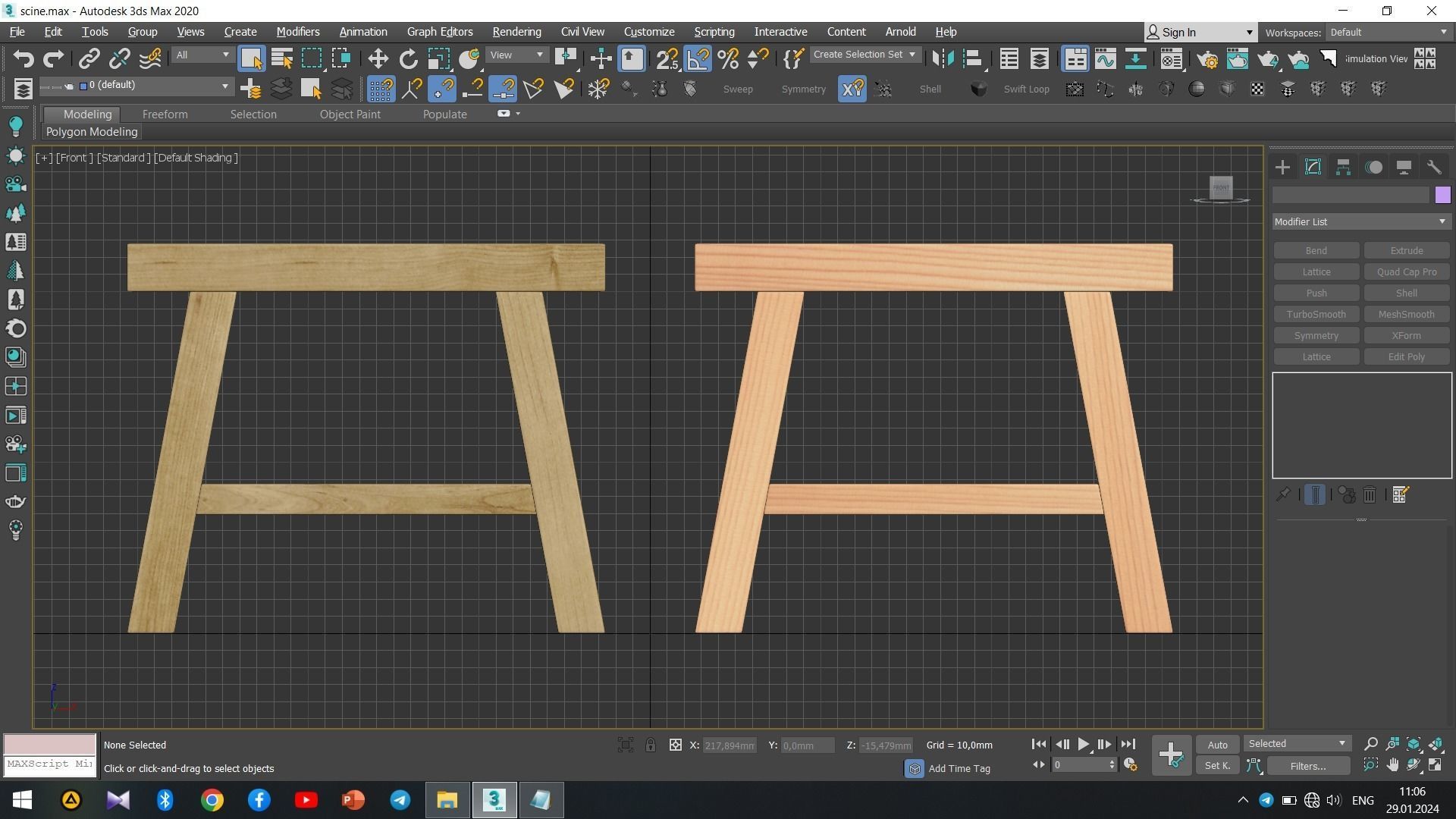The width and height of the screenshot is (1456, 819).
Task: Open the Create command panel tab
Action: (x=1282, y=168)
